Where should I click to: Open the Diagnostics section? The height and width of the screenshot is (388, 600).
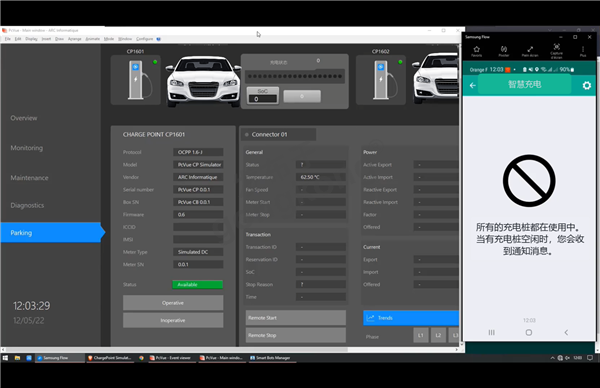27,205
